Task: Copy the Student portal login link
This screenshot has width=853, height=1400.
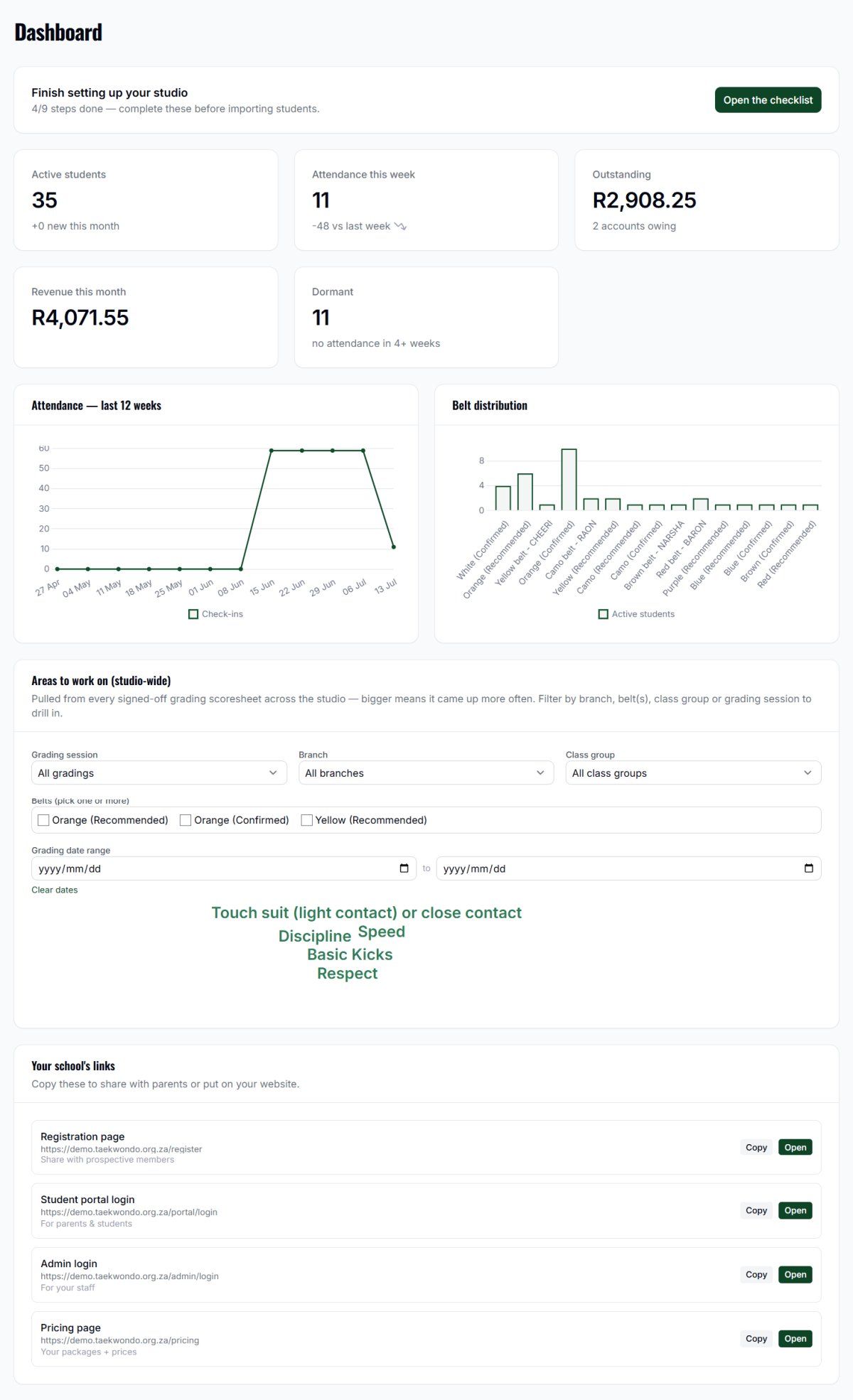Action: [x=756, y=1210]
